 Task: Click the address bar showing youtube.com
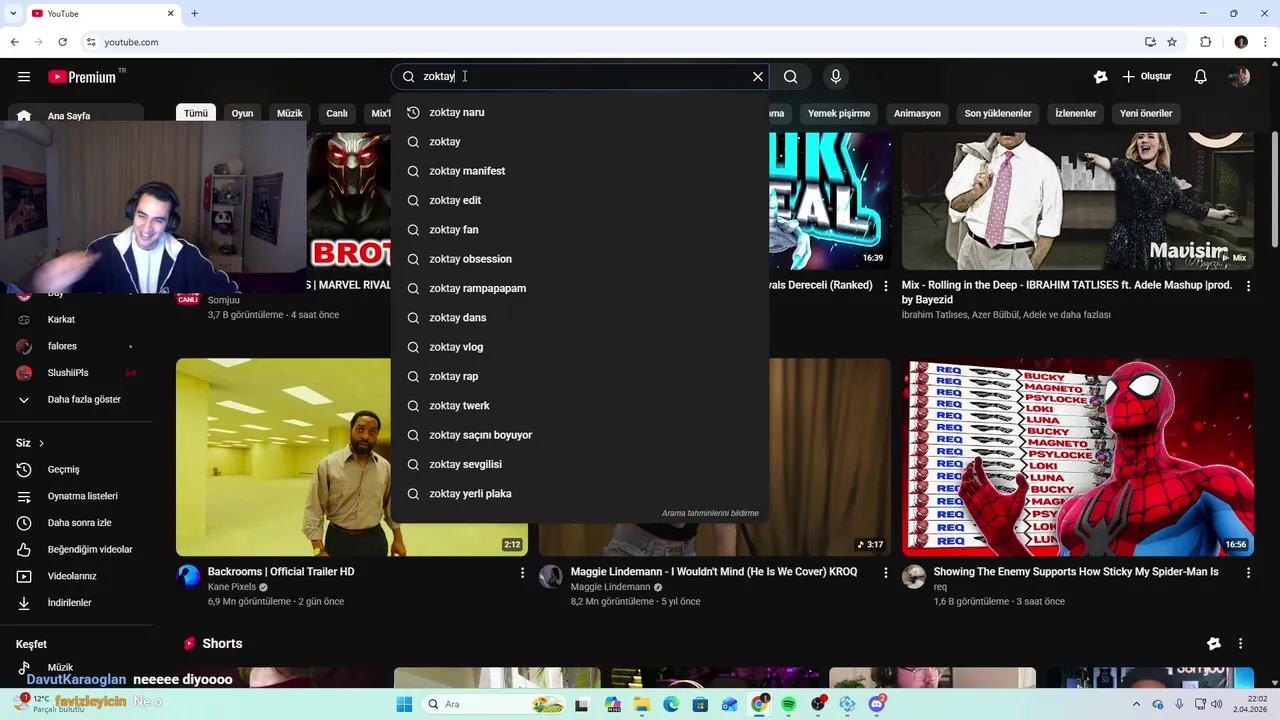coord(620,42)
